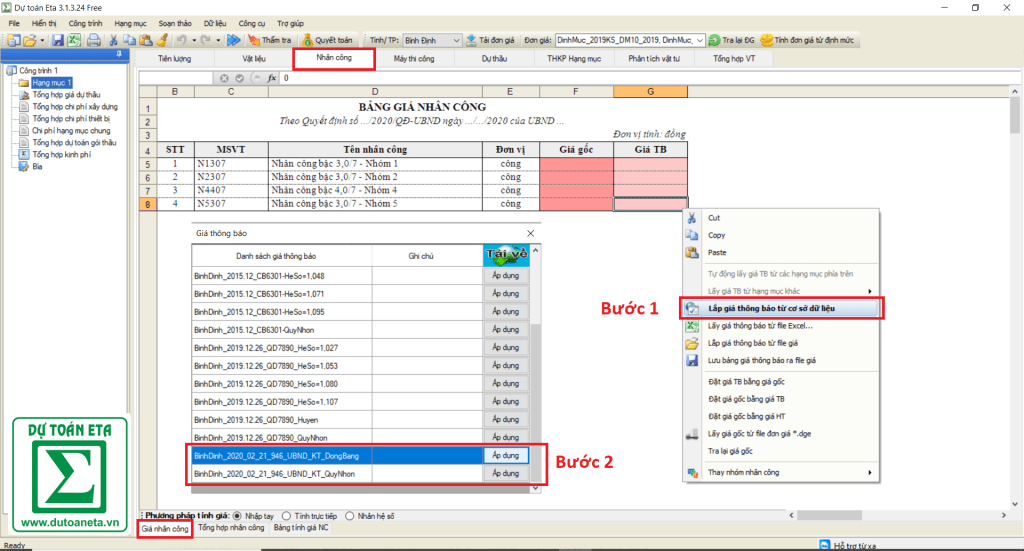Click the Redo arrow toolbar icon
Image resolution: width=1024 pixels, height=551 pixels.
tap(206, 40)
